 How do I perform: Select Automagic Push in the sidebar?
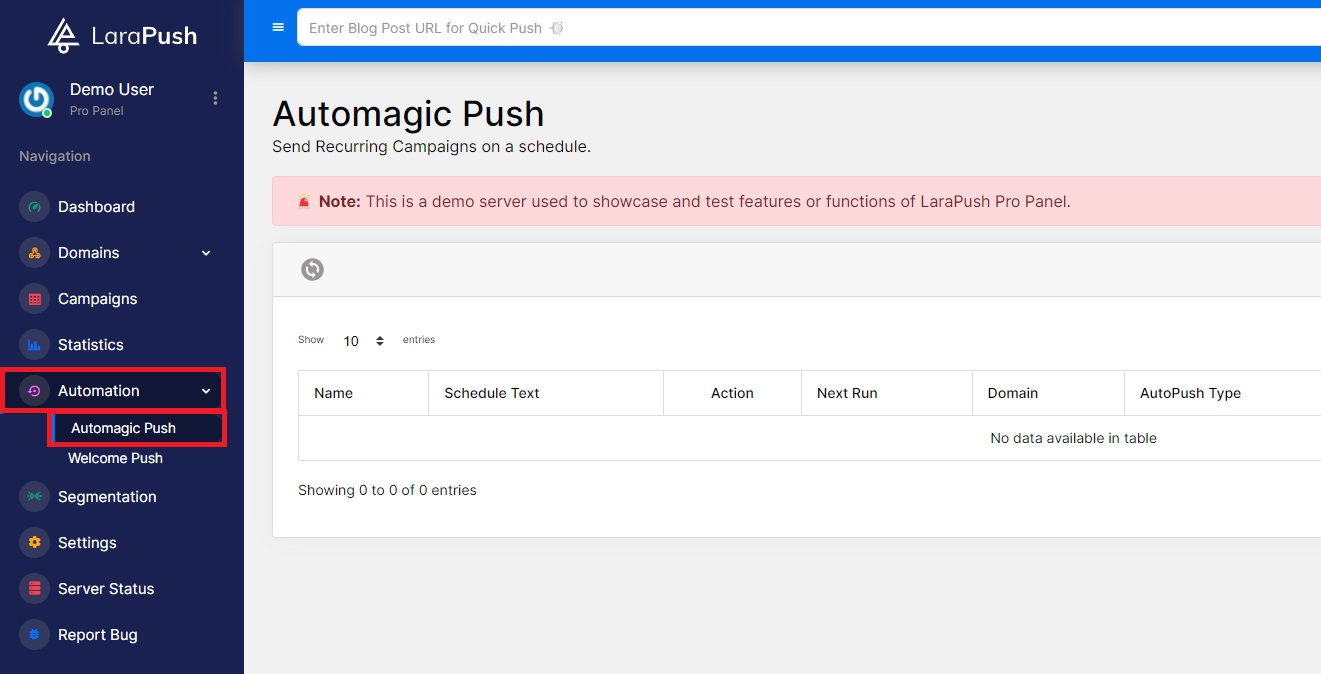123,427
